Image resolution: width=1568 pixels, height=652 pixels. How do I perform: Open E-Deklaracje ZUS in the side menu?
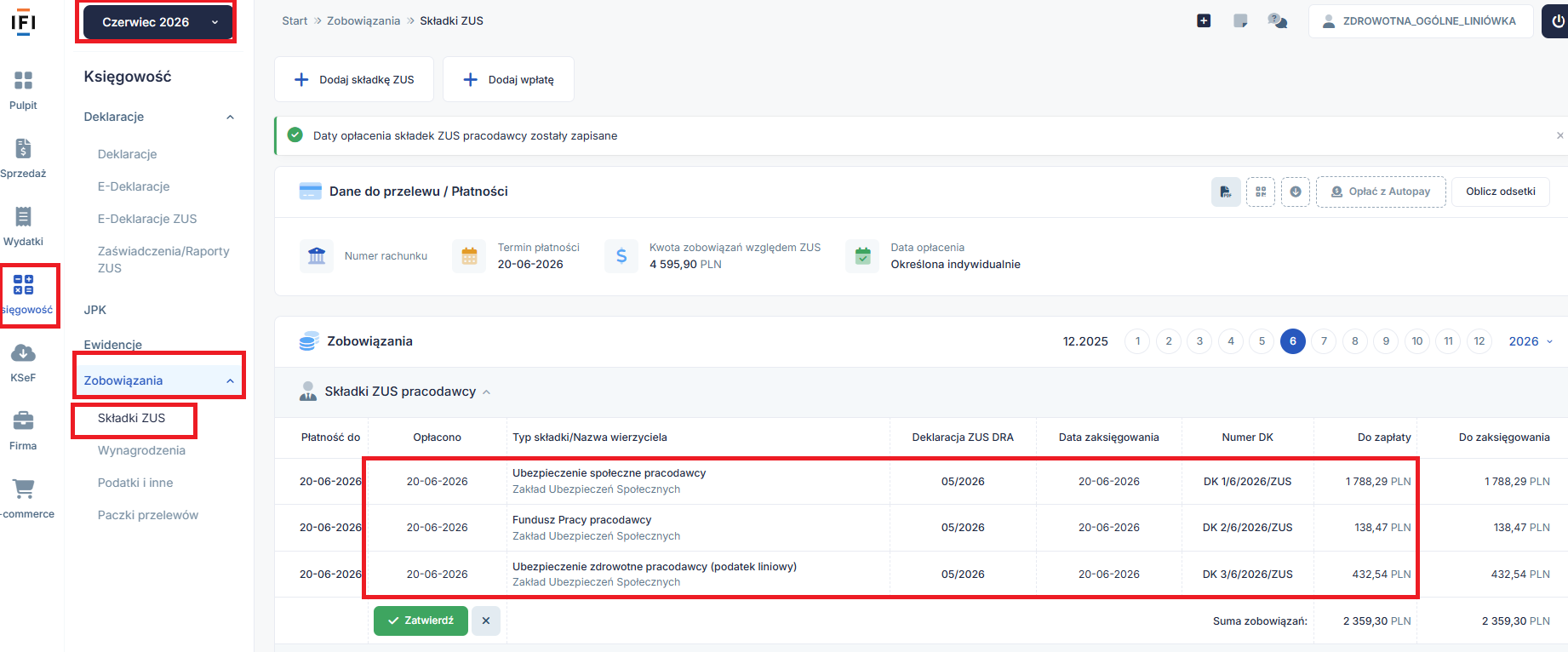(147, 219)
